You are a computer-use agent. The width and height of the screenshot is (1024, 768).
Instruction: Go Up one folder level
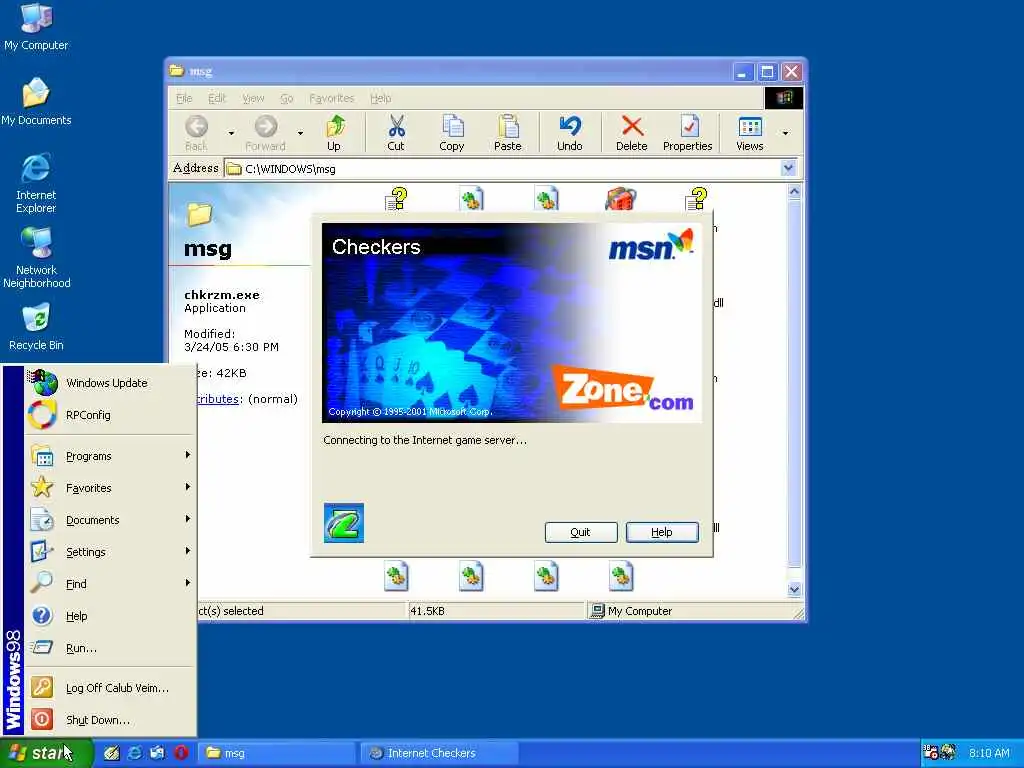pyautogui.click(x=334, y=133)
